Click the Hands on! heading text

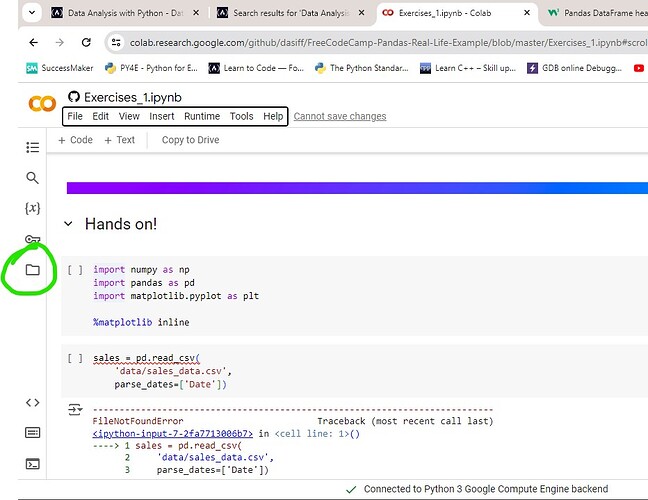121,224
